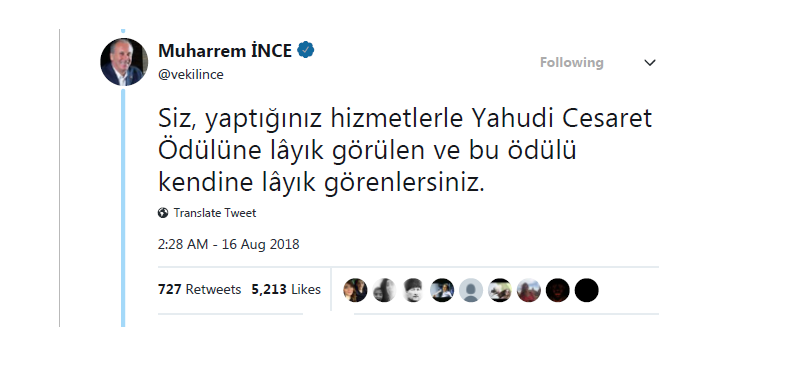The image size is (785, 367).
Task: Open the Muharrem İNCE display name link
Action: [x=225, y=51]
